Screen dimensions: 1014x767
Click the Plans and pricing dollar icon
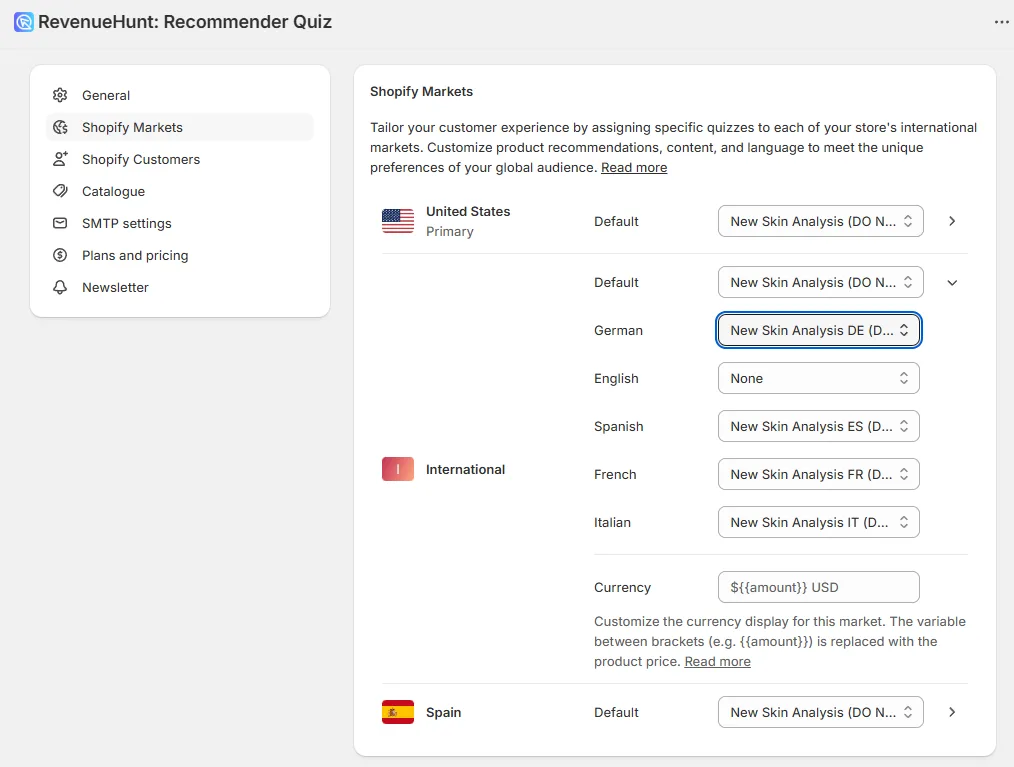click(60, 255)
